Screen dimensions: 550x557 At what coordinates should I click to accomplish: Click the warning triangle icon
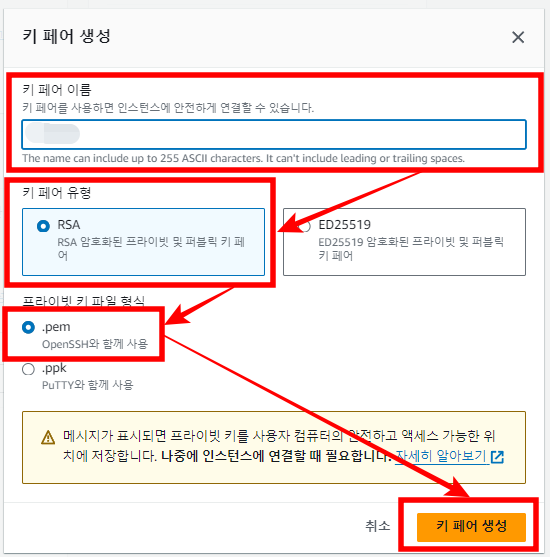[48, 437]
